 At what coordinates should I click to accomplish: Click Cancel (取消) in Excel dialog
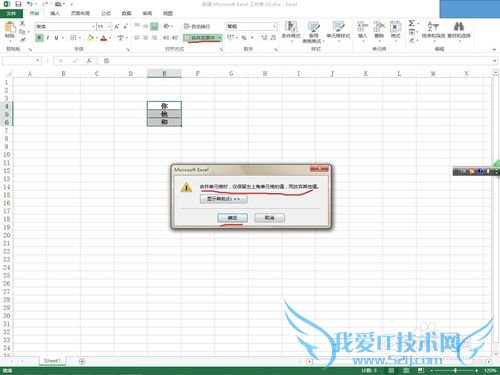(x=269, y=218)
